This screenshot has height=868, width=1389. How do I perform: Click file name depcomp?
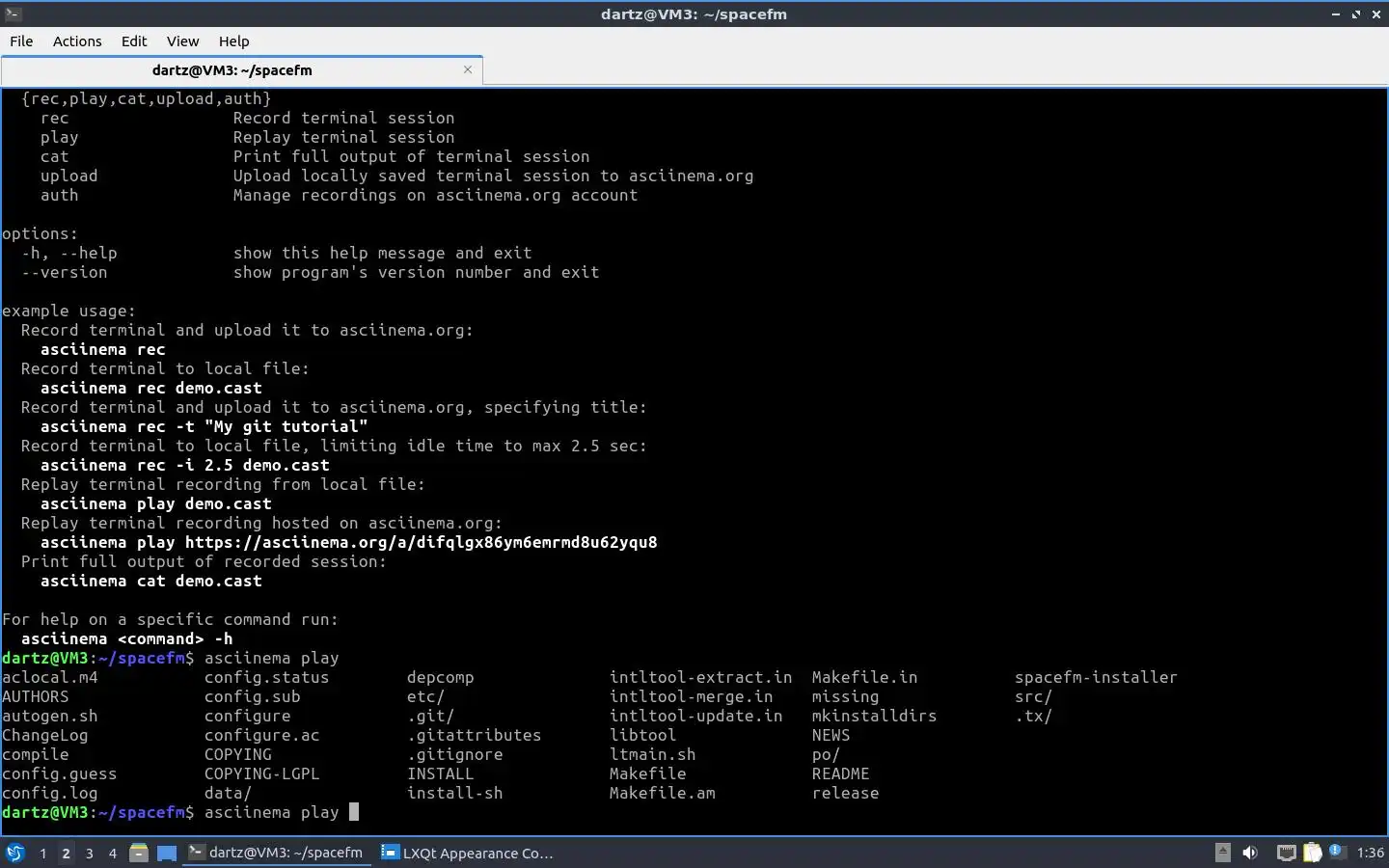[441, 677]
